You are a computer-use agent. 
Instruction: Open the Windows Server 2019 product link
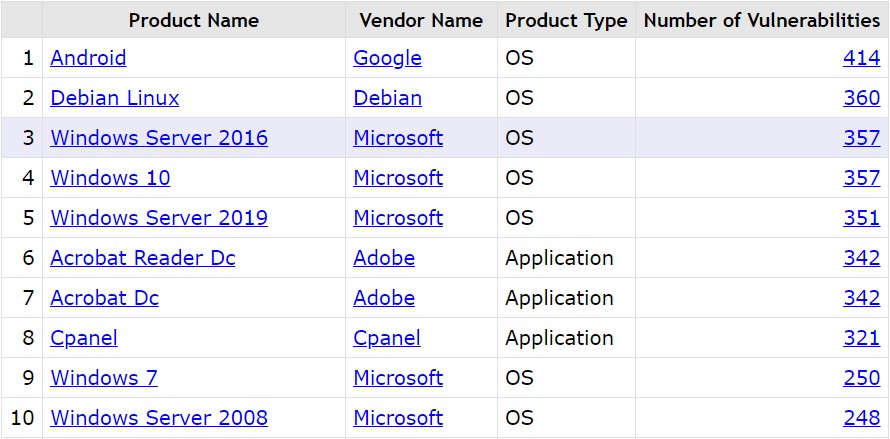click(x=159, y=218)
